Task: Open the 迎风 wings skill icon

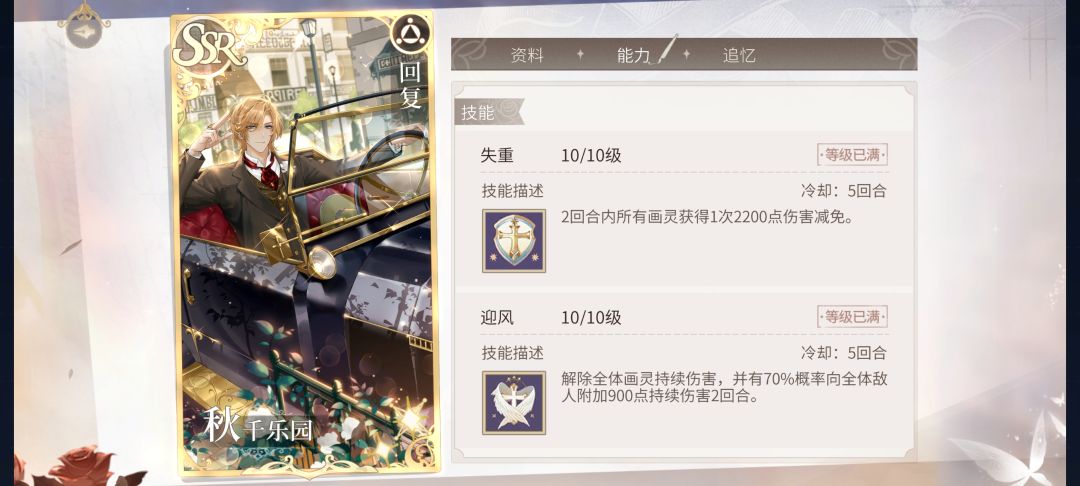Action: [x=514, y=403]
